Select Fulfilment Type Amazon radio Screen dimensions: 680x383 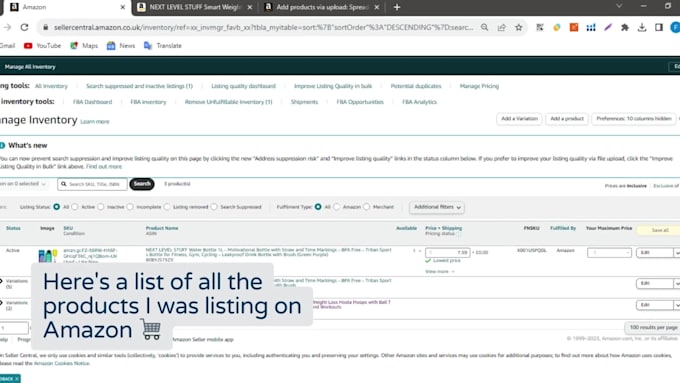point(337,207)
